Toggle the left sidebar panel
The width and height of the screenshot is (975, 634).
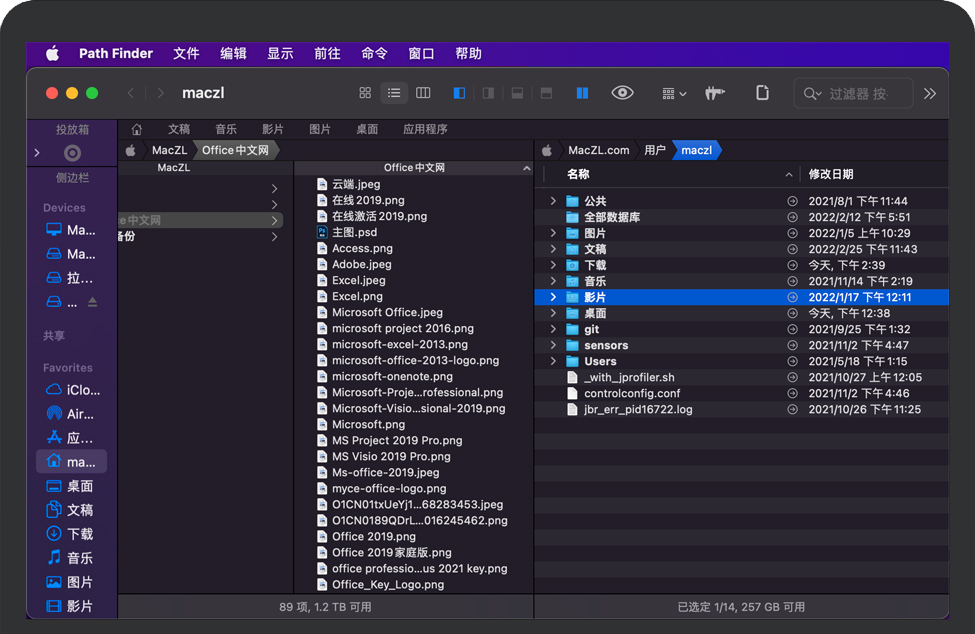pyautogui.click(x=459, y=93)
